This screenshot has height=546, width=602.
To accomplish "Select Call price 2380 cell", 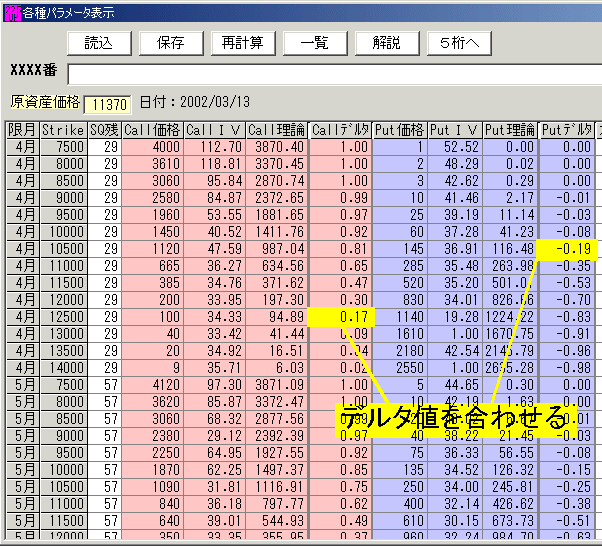I will (152, 436).
